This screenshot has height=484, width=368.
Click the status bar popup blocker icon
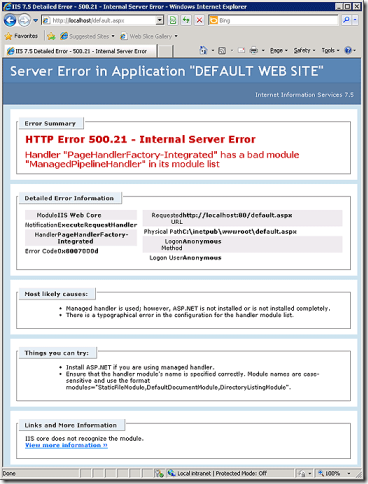[159, 473]
